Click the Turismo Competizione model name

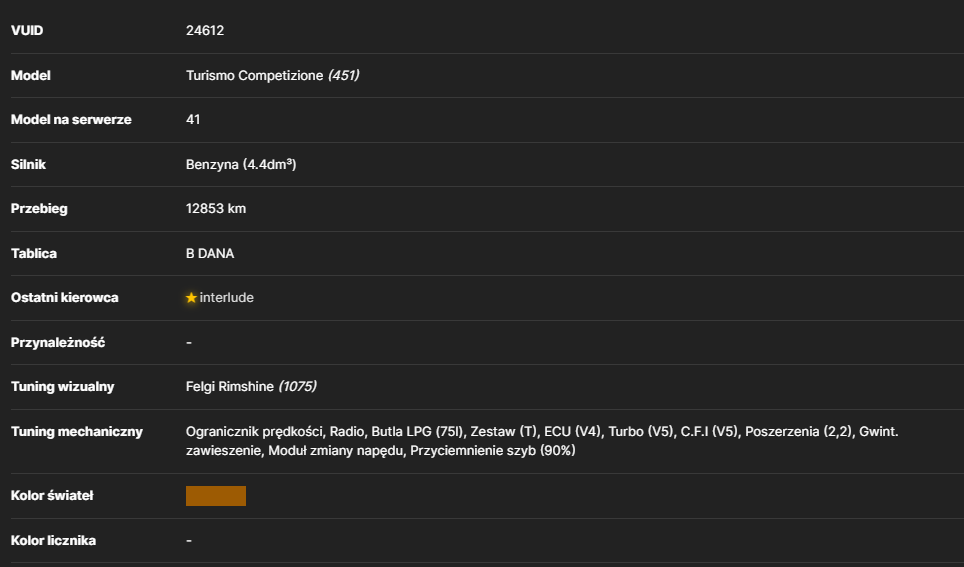(255, 76)
